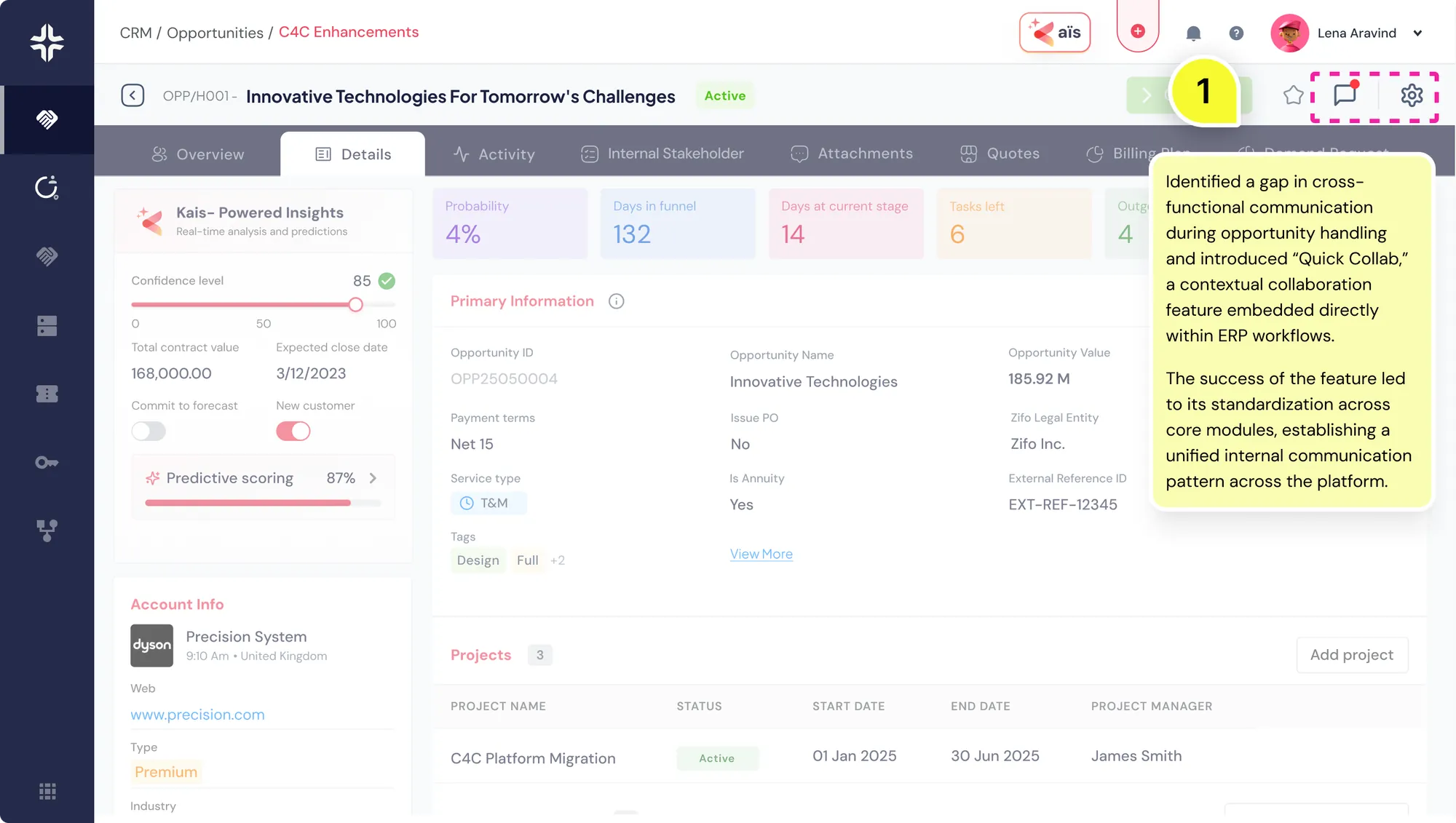1456x823 pixels.
Task: Click the T&M service type chip
Action: [x=488, y=503]
